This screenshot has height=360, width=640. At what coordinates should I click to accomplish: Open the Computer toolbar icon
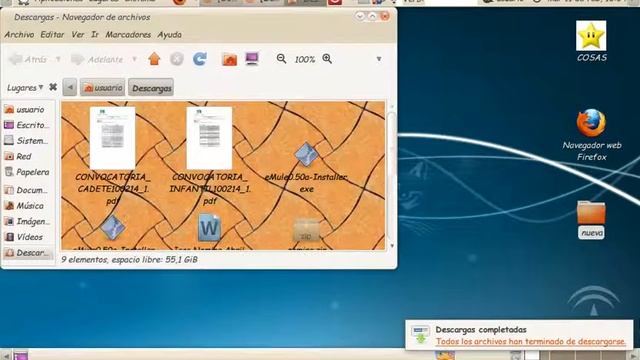252,59
